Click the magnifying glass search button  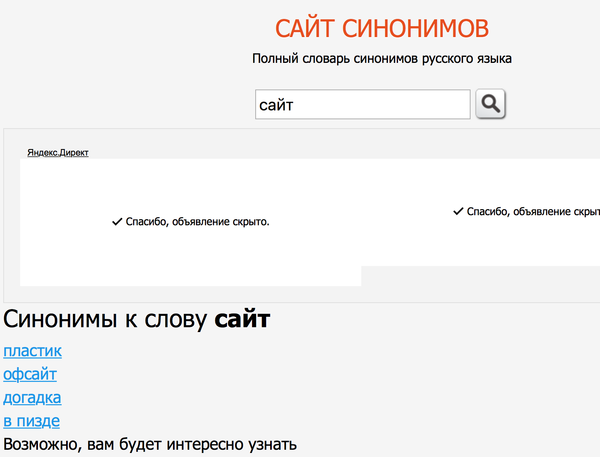(491, 104)
